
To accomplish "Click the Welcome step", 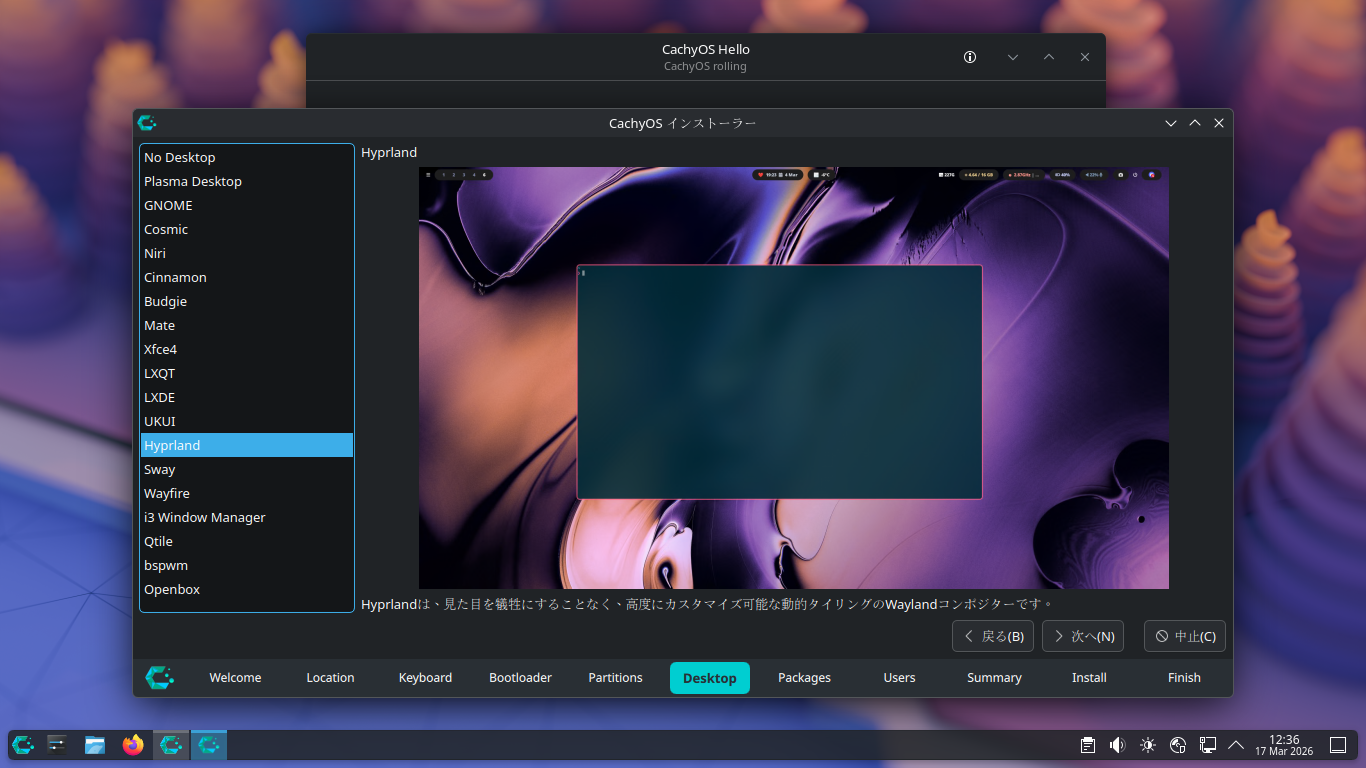I will [x=235, y=678].
